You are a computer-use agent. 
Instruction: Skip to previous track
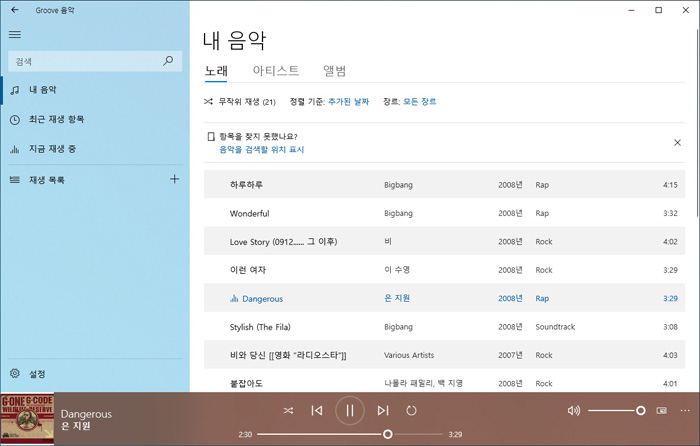pos(317,410)
